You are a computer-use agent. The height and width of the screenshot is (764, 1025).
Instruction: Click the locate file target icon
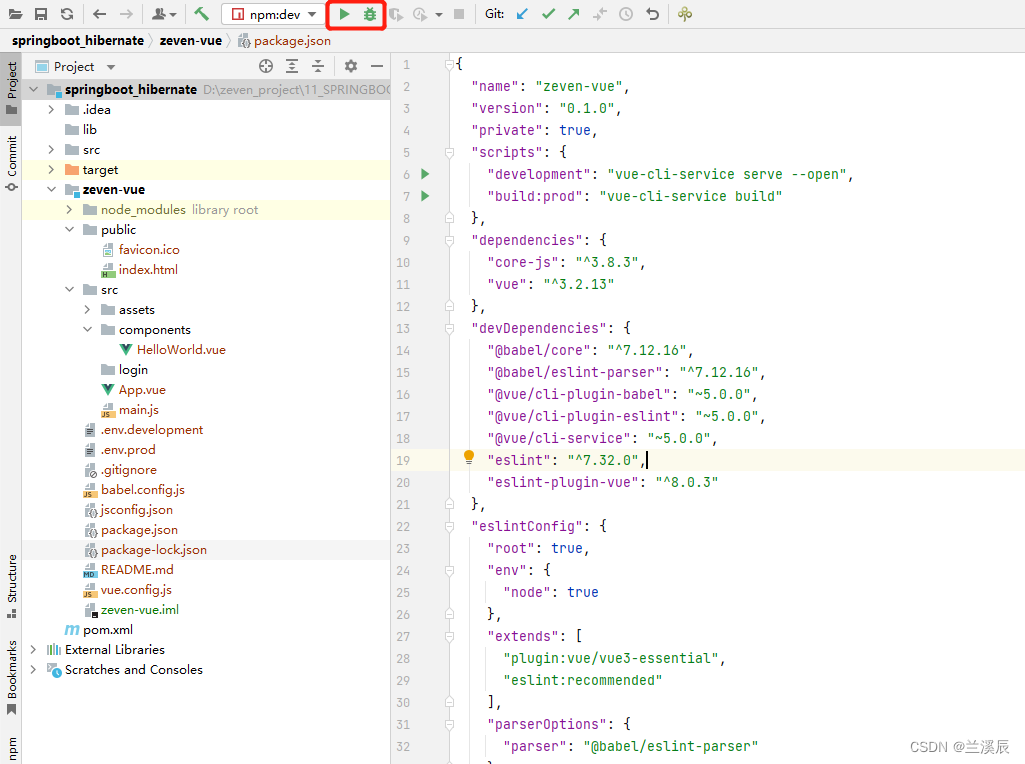point(265,66)
